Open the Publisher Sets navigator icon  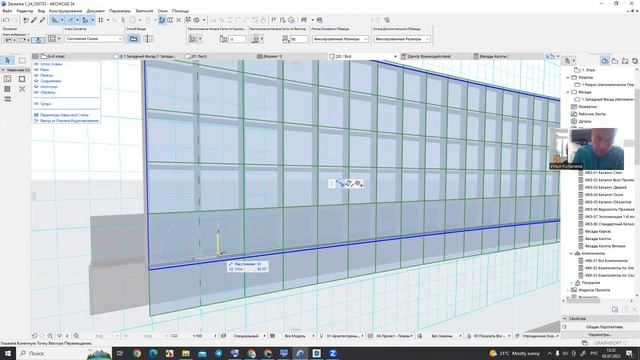click(634, 61)
